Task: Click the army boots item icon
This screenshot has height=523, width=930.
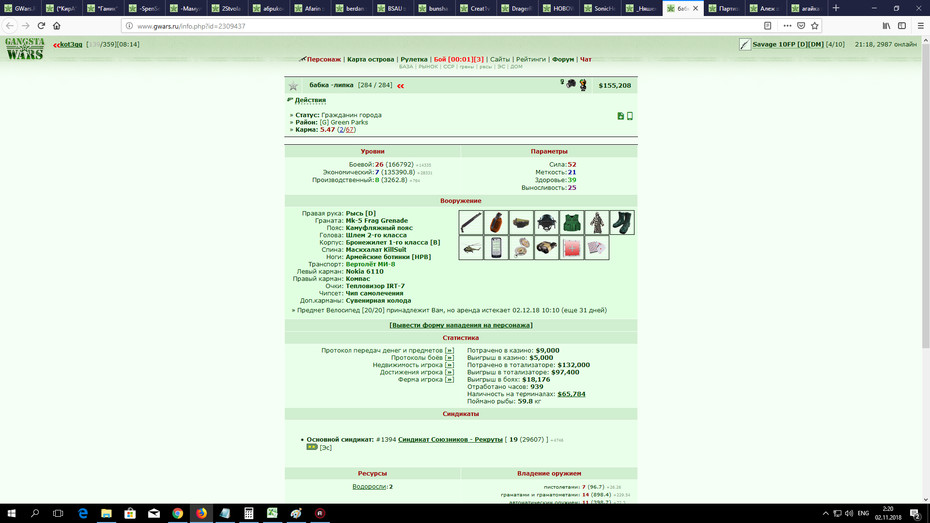Action: point(622,222)
